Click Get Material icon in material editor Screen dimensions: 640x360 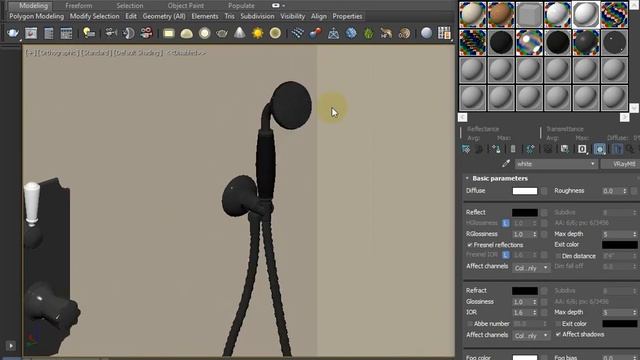pyautogui.click(x=466, y=149)
